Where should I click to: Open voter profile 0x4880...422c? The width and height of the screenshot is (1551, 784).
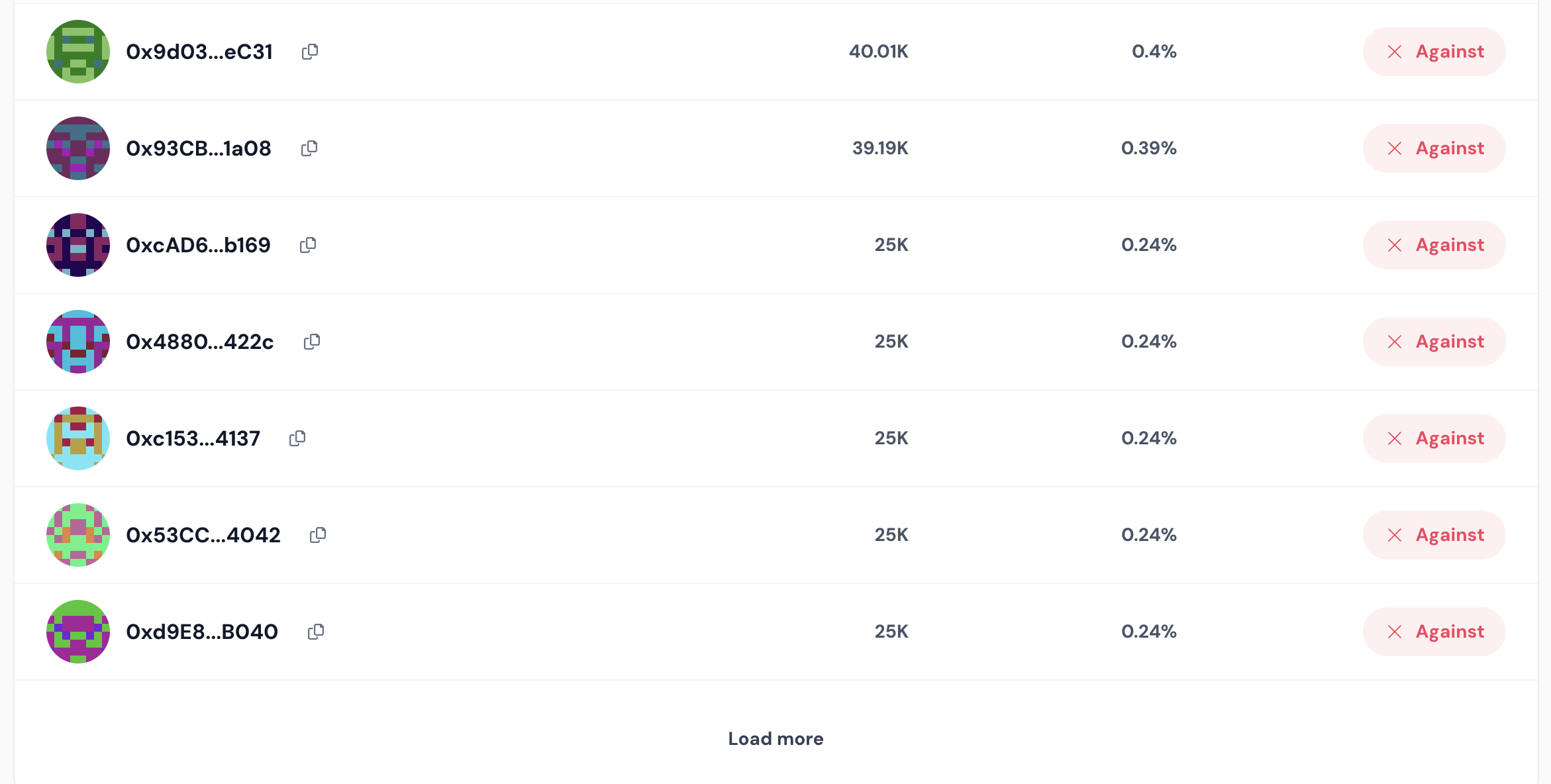[x=200, y=342]
